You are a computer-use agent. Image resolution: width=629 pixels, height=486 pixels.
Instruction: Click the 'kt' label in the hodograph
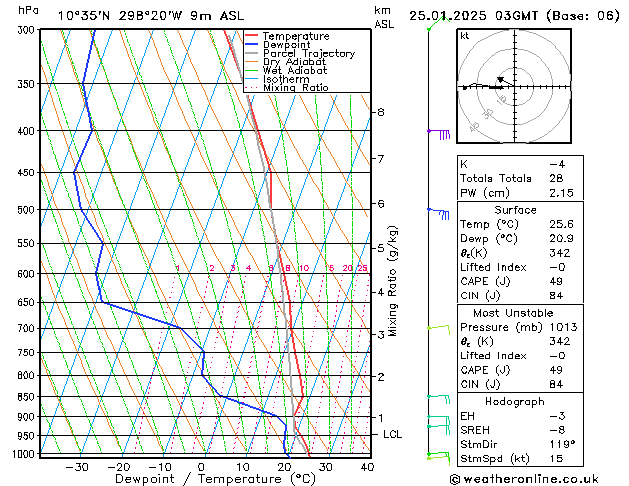point(465,36)
